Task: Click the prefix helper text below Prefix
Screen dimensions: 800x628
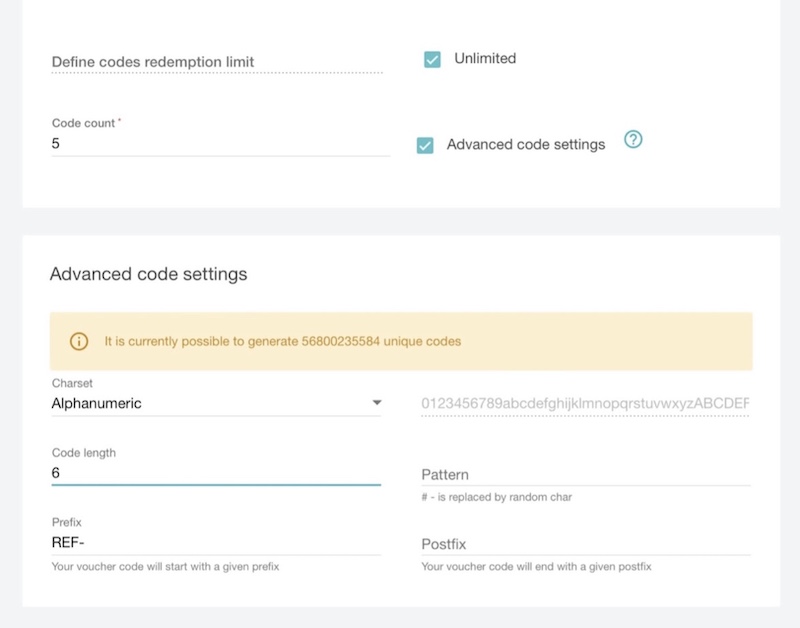Action: click(165, 567)
